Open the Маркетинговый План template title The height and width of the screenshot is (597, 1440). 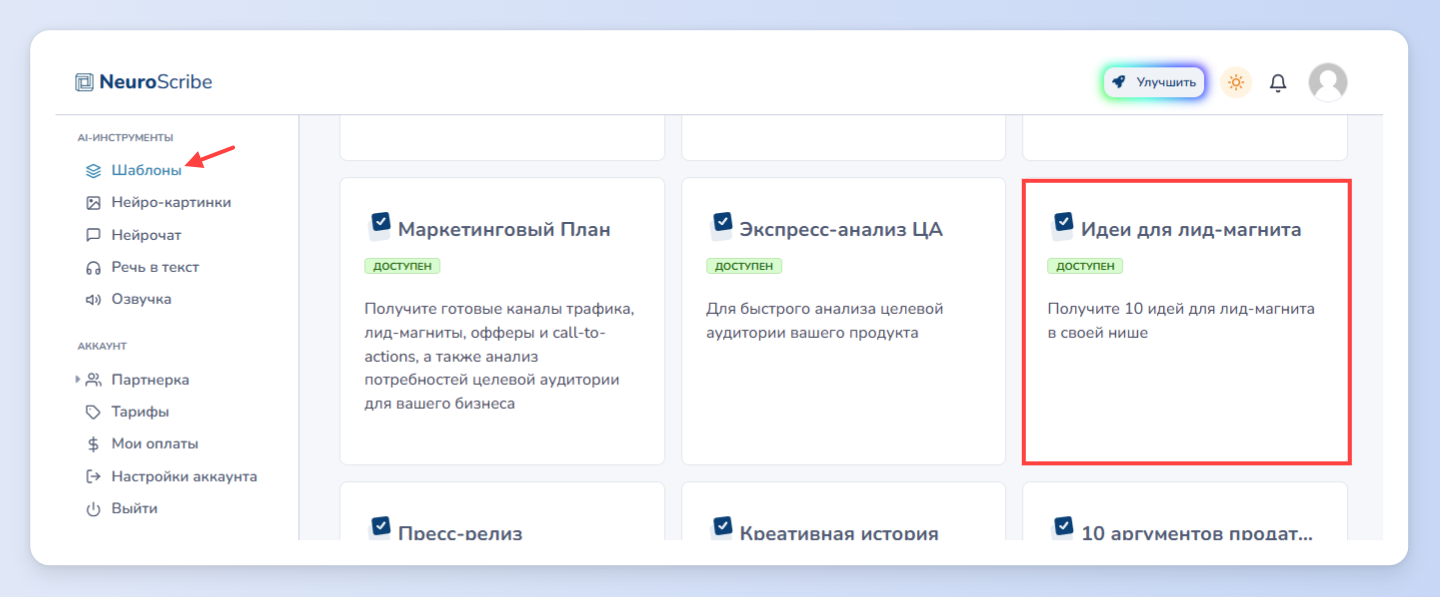pyautogui.click(x=504, y=230)
